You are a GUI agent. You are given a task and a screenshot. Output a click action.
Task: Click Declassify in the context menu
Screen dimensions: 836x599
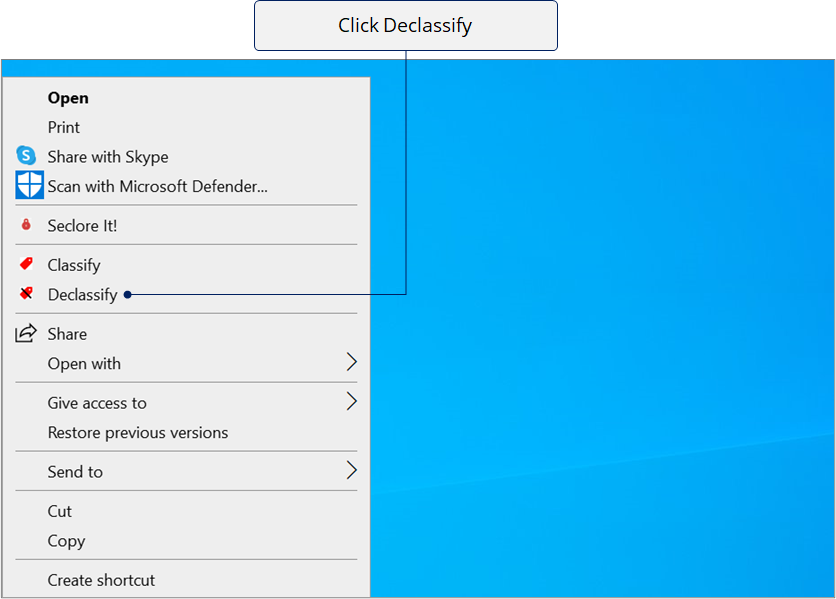[186, 294]
